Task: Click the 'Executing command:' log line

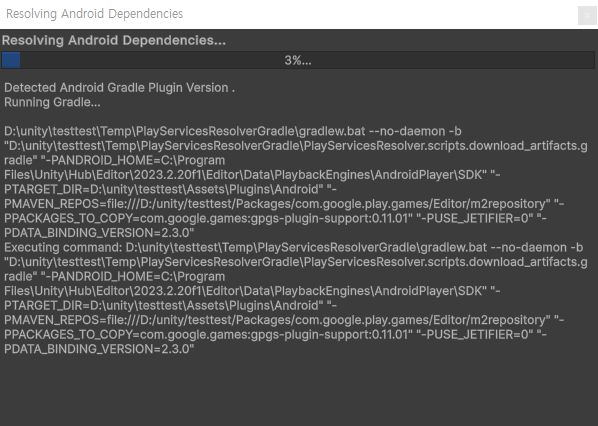Action: pos(294,248)
